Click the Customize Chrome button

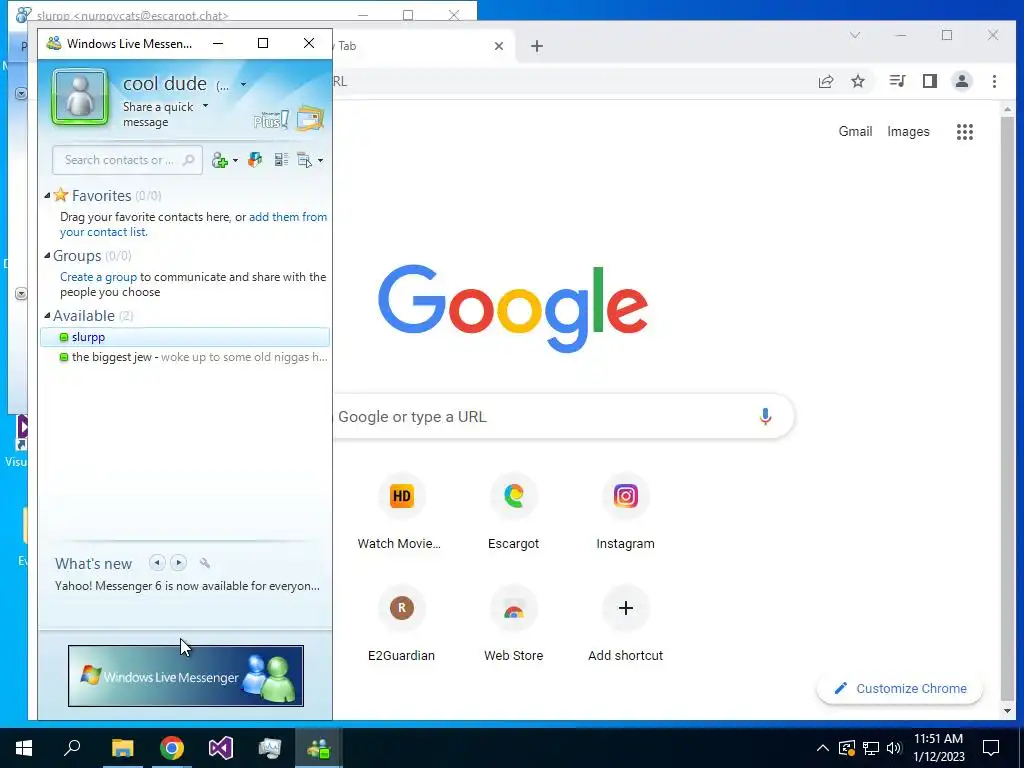click(900, 688)
